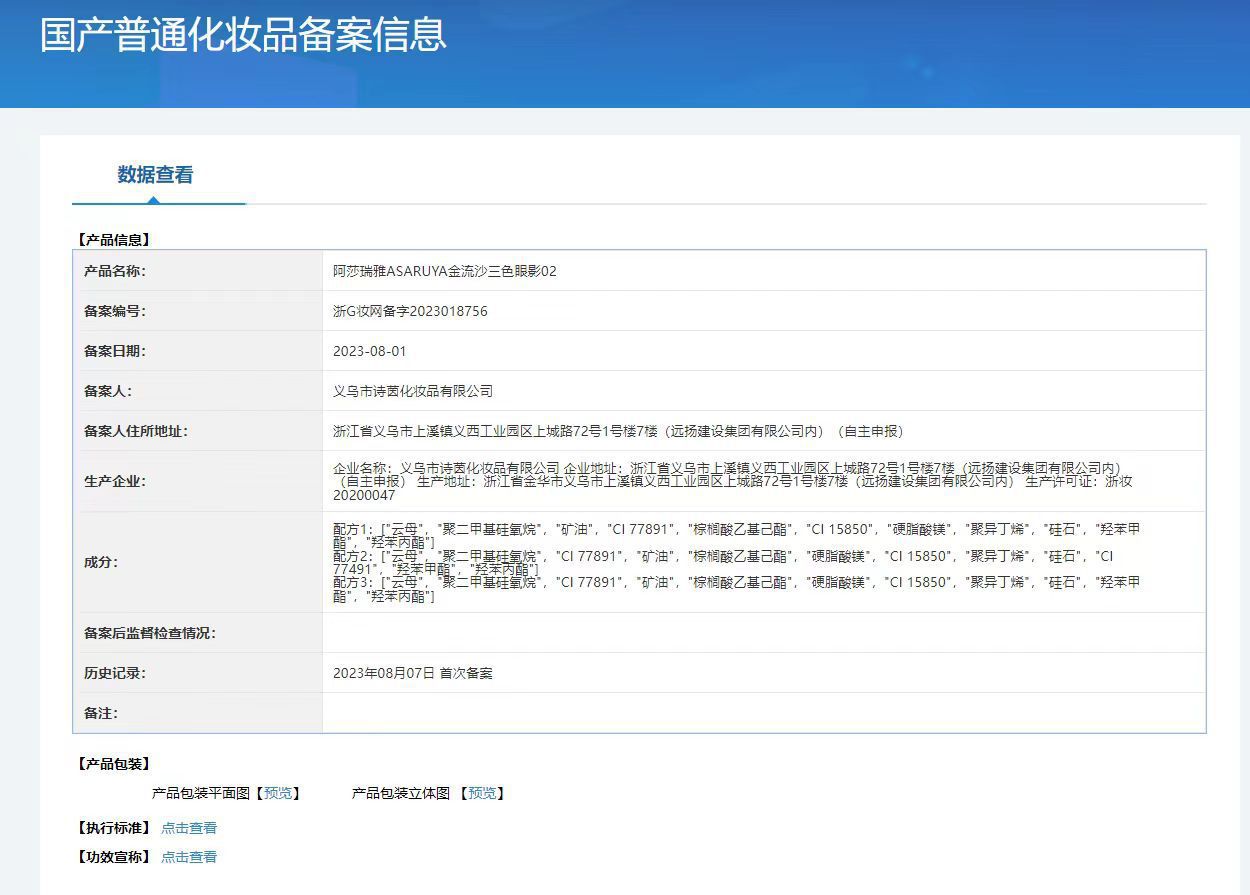Viewport: 1250px width, 895px height.
Task: Click the 配方1 ingredient line
Action: coord(736,535)
